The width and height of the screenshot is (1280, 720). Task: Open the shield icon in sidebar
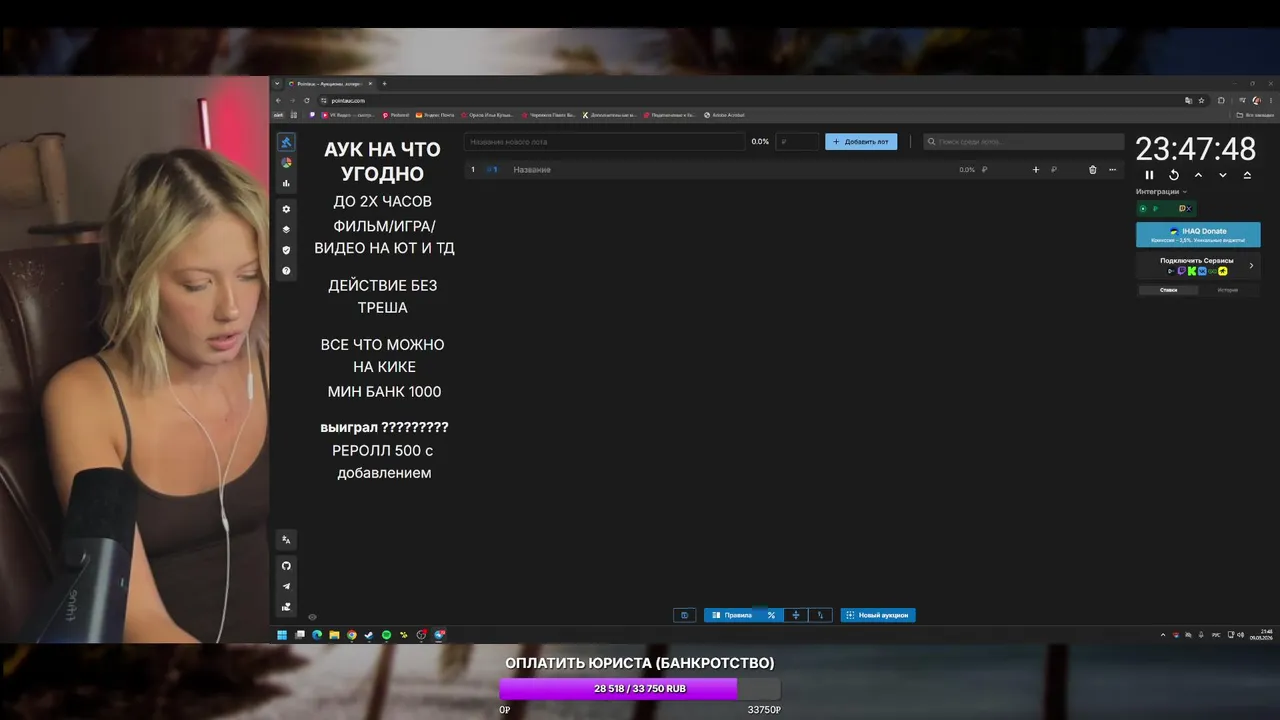[286, 250]
